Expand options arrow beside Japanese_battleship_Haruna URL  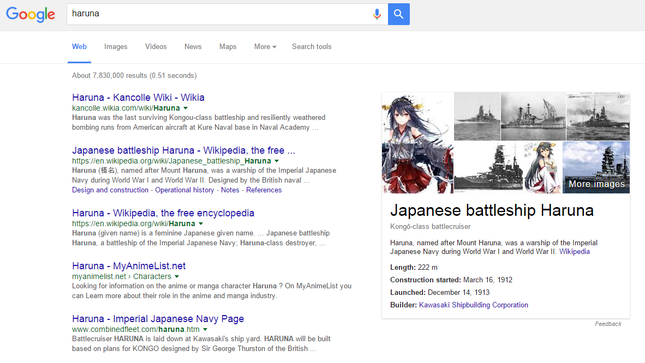(x=276, y=161)
